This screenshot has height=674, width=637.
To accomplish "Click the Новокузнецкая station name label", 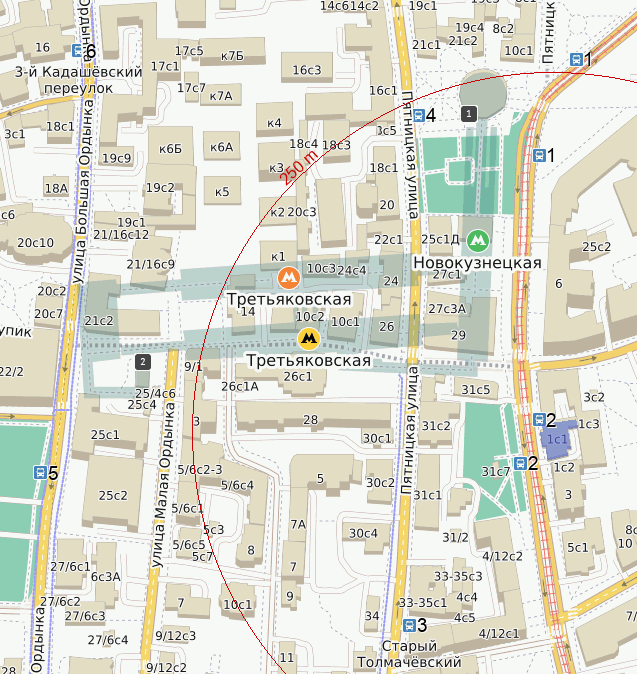I will pos(476,262).
